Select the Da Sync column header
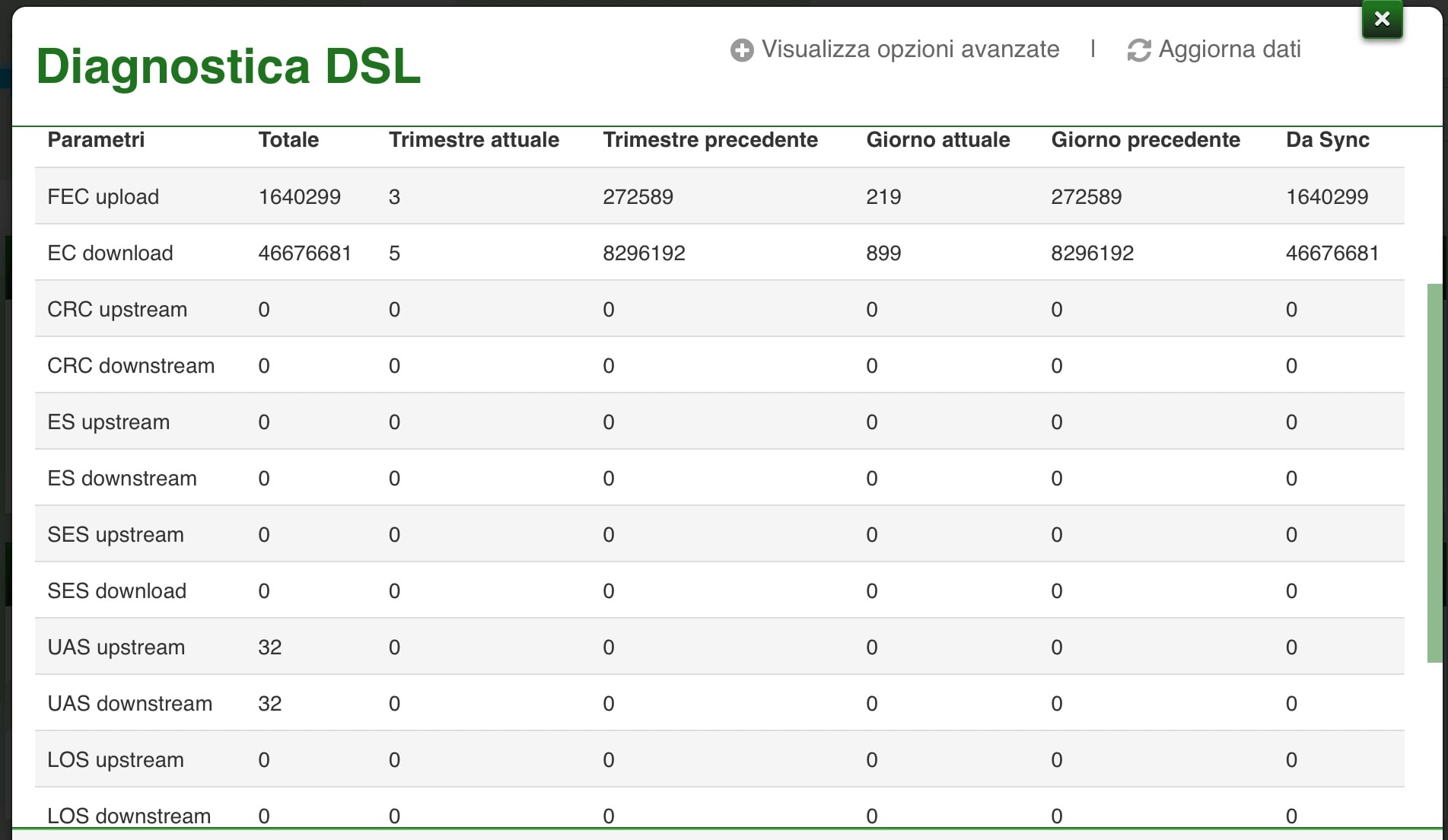The image size is (1448, 840). tap(1327, 140)
